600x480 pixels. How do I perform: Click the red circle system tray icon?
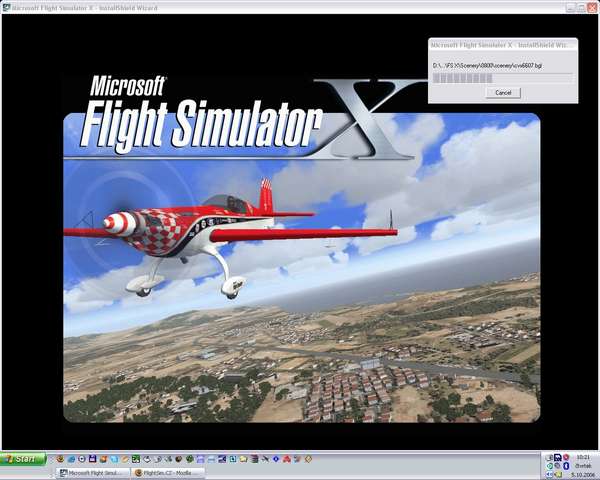click(566, 457)
